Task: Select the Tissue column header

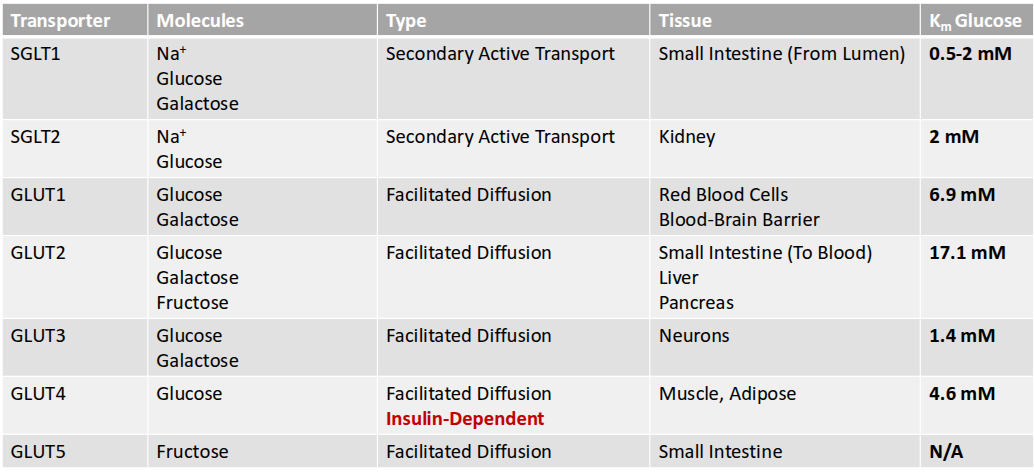Action: [x=686, y=20]
